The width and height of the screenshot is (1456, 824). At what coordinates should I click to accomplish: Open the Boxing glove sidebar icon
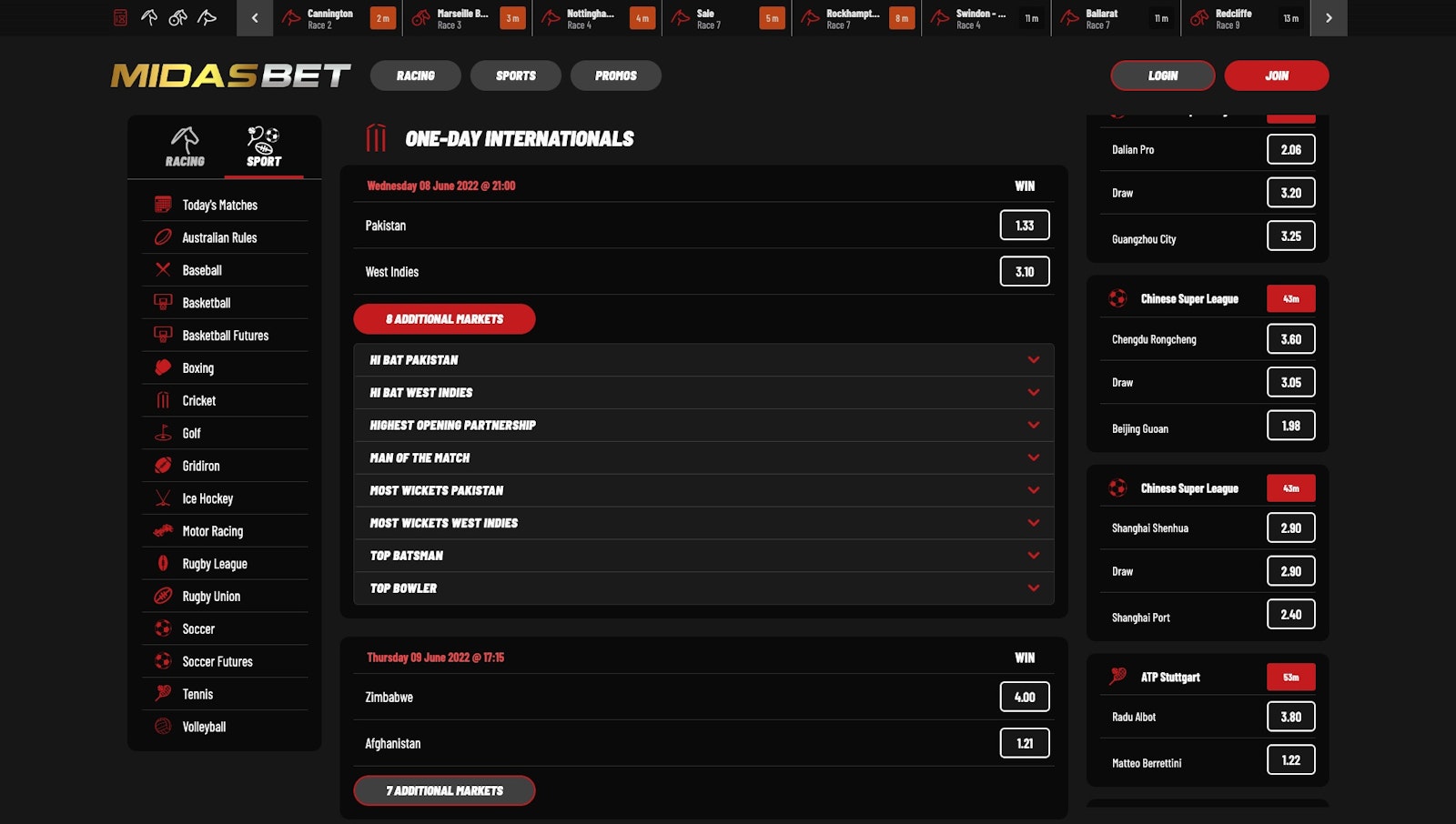pyautogui.click(x=163, y=367)
